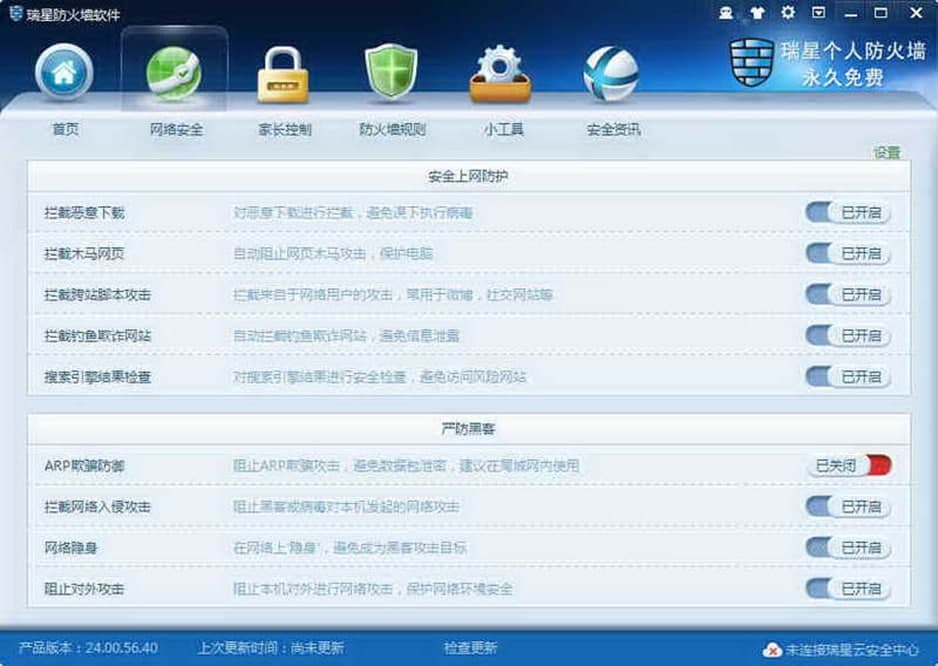Open settings gear in title bar
The image size is (938, 666).
(x=788, y=12)
